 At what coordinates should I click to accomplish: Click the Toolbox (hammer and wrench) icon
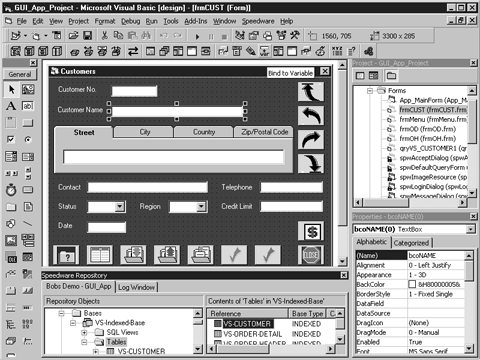(x=295, y=35)
